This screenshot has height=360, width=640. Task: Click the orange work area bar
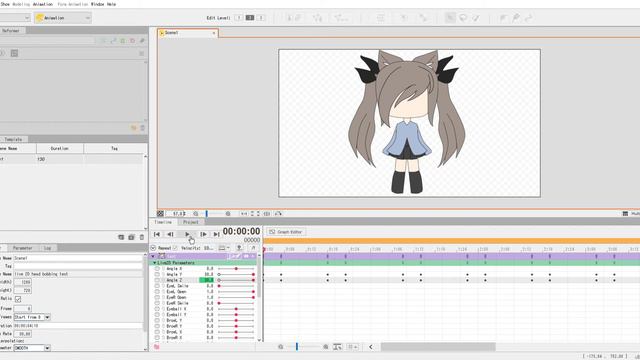click(451, 241)
